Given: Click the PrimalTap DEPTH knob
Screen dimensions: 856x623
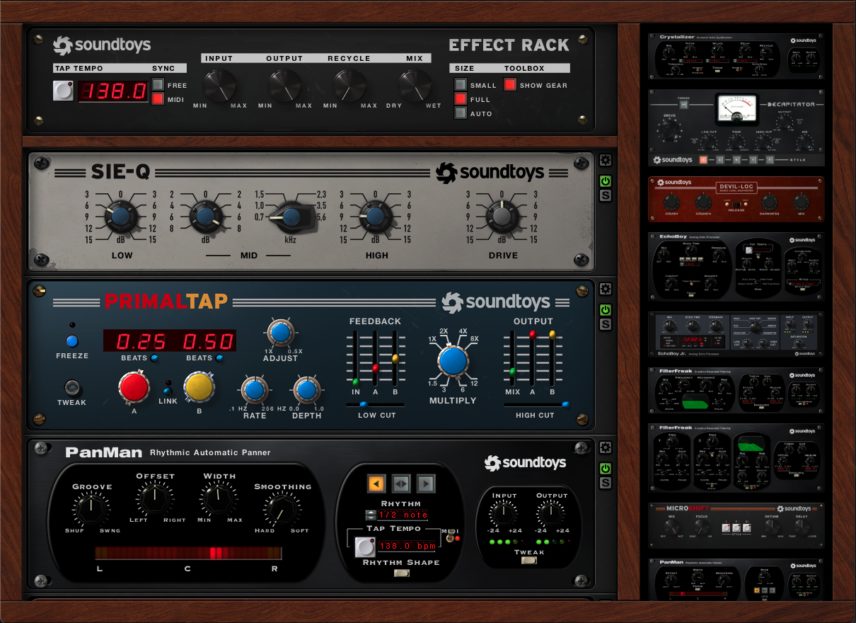Looking at the screenshot, I should tap(307, 390).
